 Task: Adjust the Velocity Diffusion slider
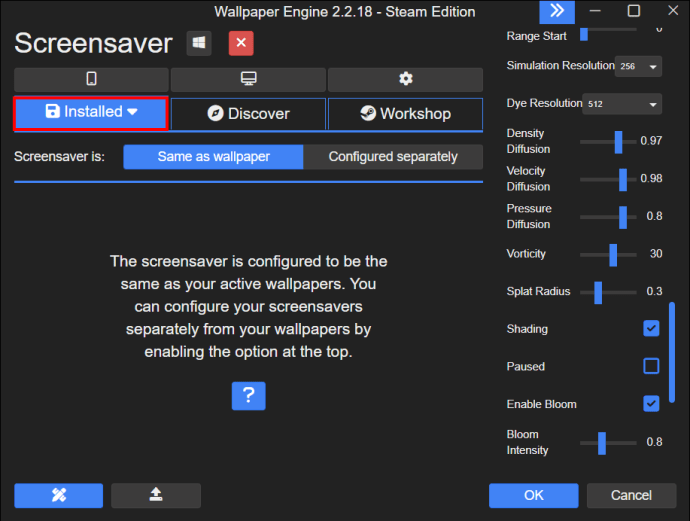pyautogui.click(x=608, y=180)
